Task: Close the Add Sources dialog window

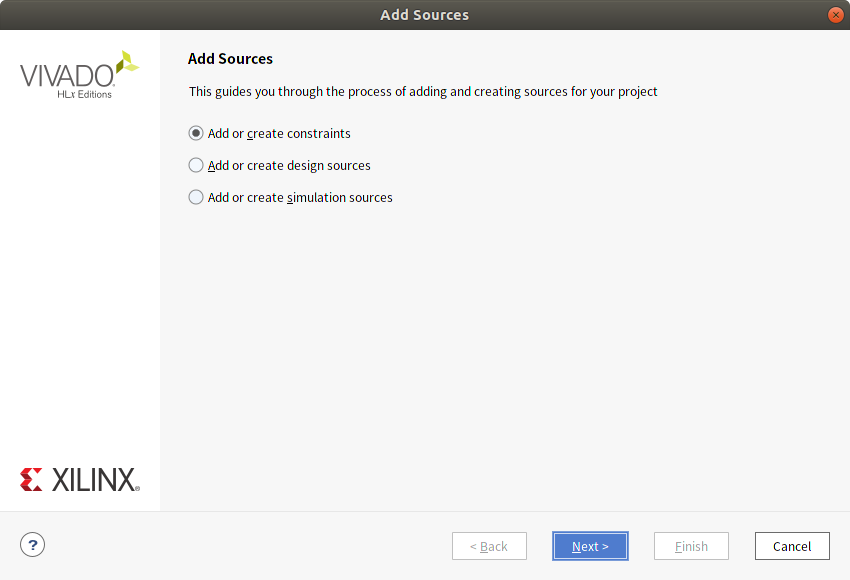Action: (x=835, y=15)
